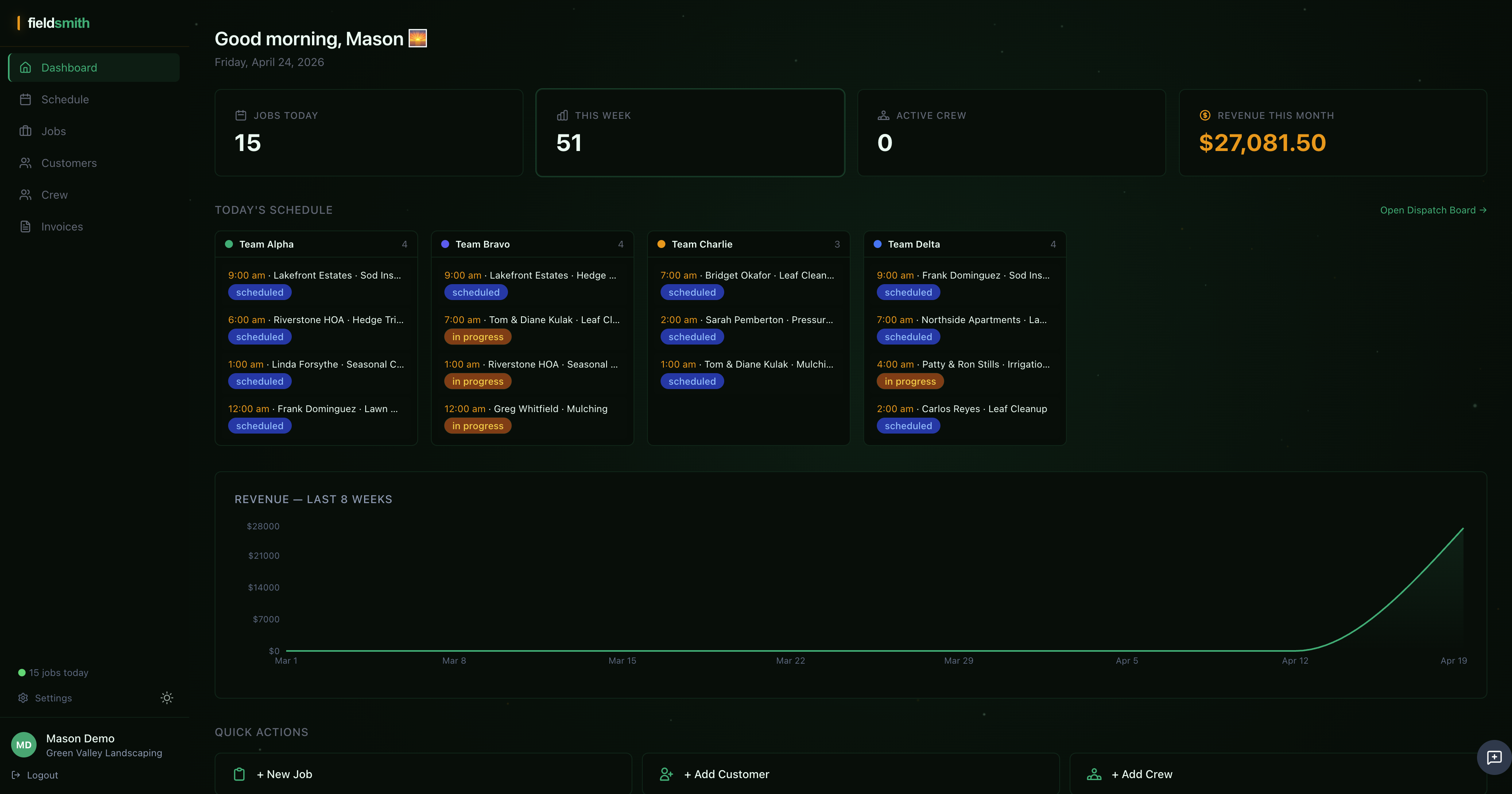
Task: Click the MD user avatar
Action: point(23,745)
